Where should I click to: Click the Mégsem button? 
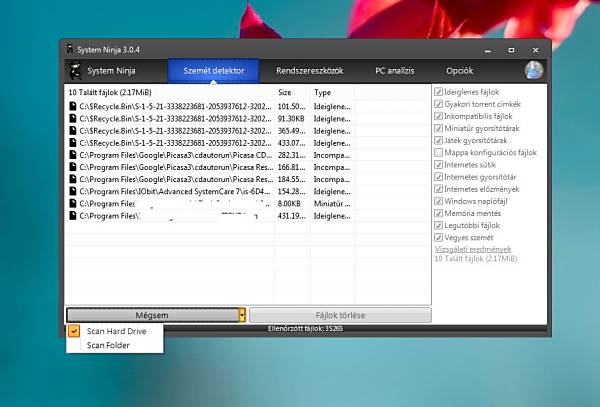tap(153, 315)
